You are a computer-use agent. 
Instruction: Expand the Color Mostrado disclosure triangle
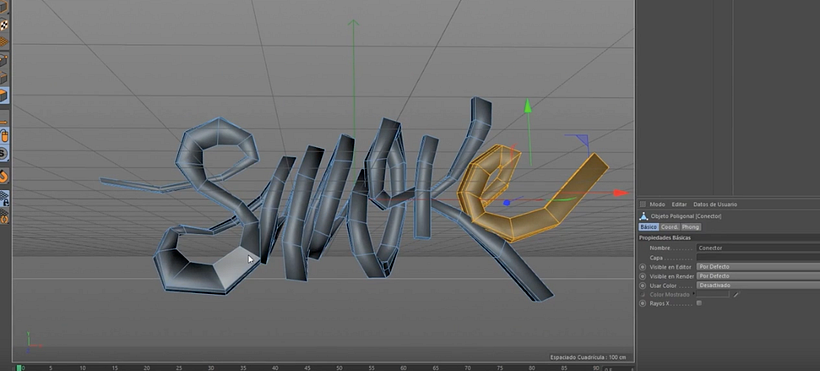pyautogui.click(x=694, y=294)
